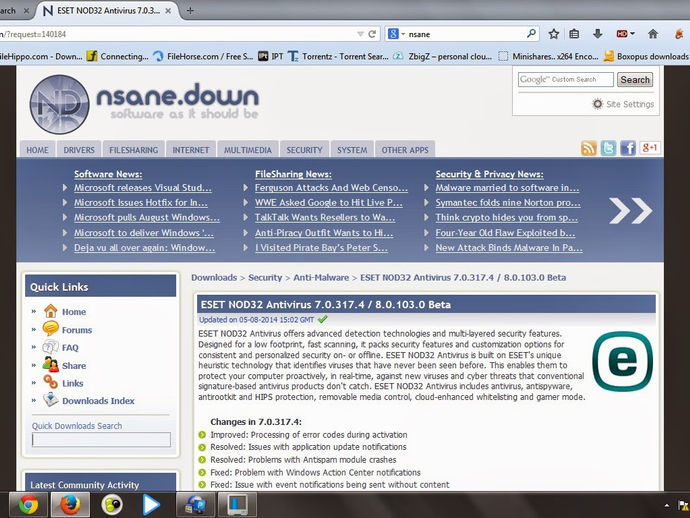The height and width of the screenshot is (518, 690).
Task: Click the blue play taskbar icon
Action: pos(150,504)
